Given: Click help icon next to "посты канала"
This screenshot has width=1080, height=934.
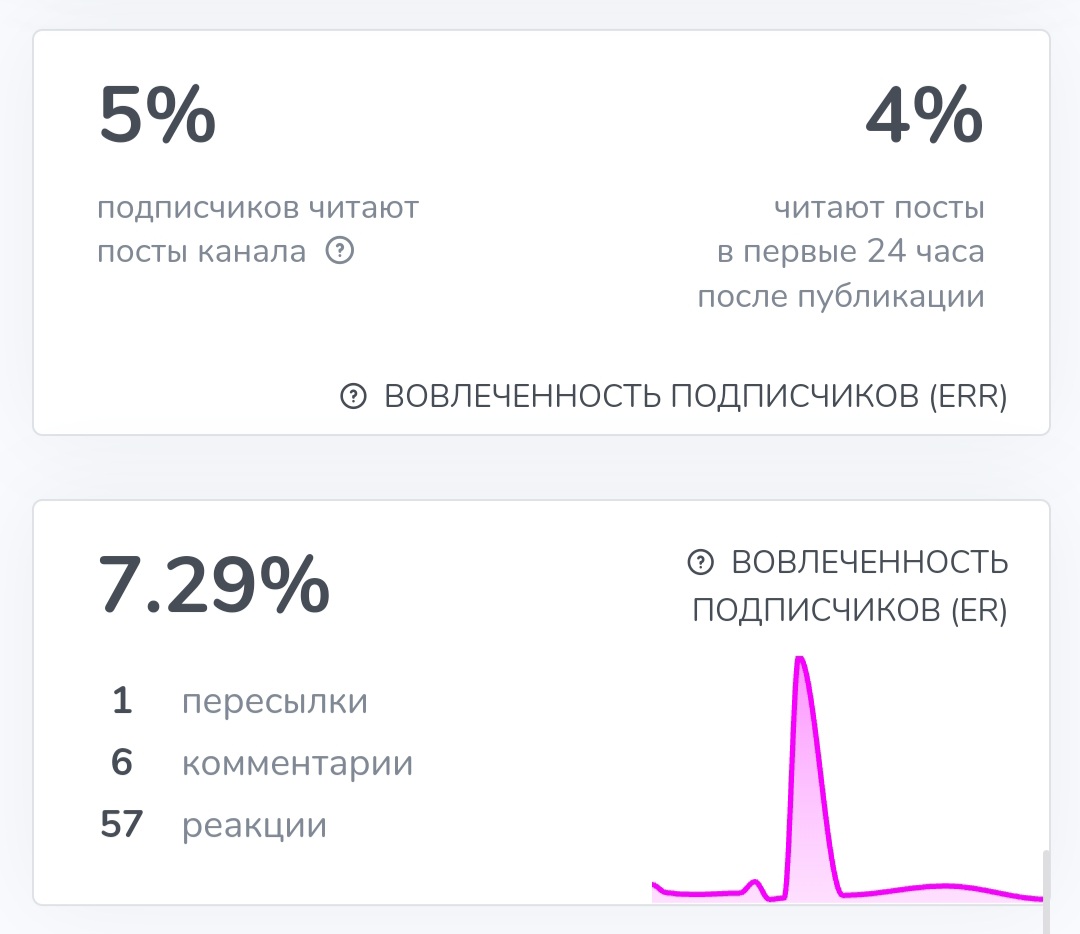Looking at the screenshot, I should 340,251.
